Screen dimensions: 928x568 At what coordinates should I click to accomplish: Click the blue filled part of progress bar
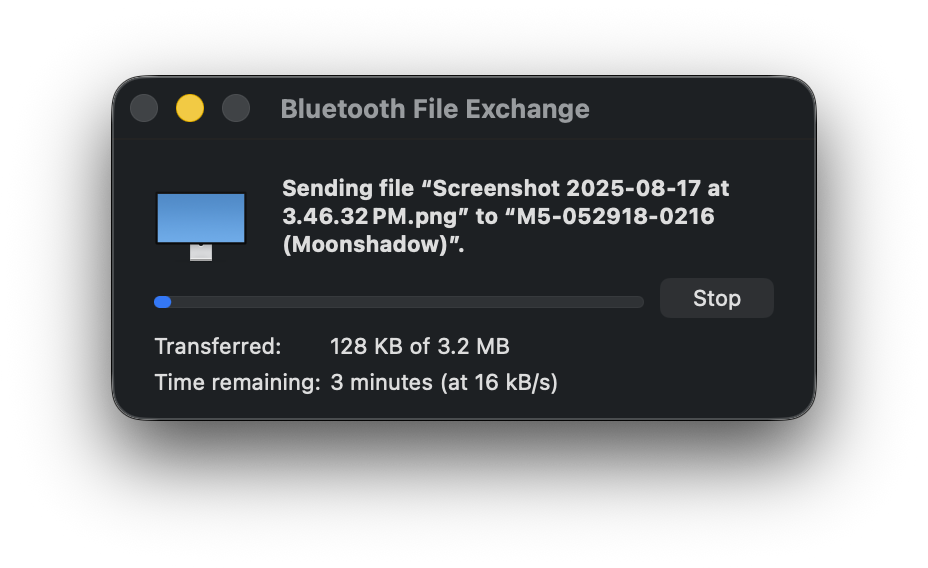tap(162, 302)
